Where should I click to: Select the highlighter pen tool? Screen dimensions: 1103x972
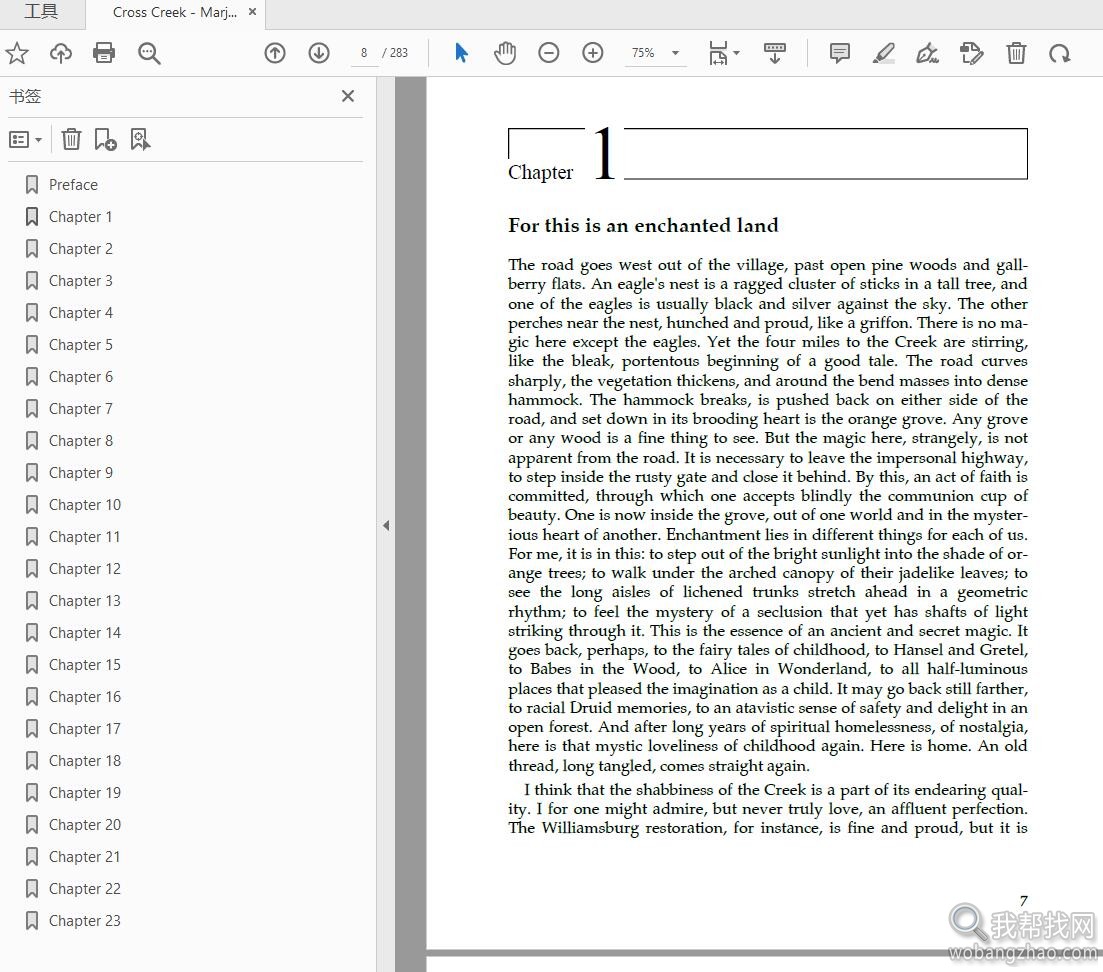(884, 53)
